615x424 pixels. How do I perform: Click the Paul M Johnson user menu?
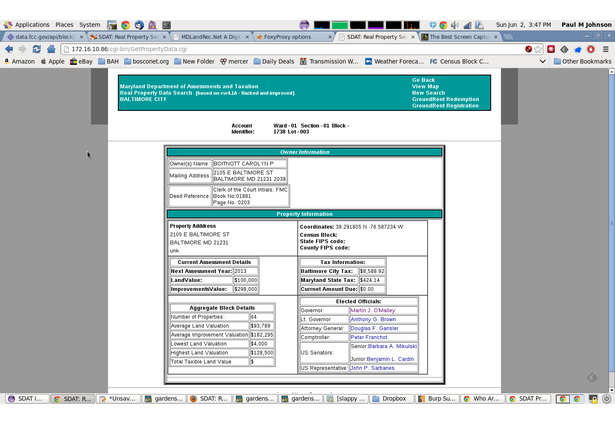(586, 25)
